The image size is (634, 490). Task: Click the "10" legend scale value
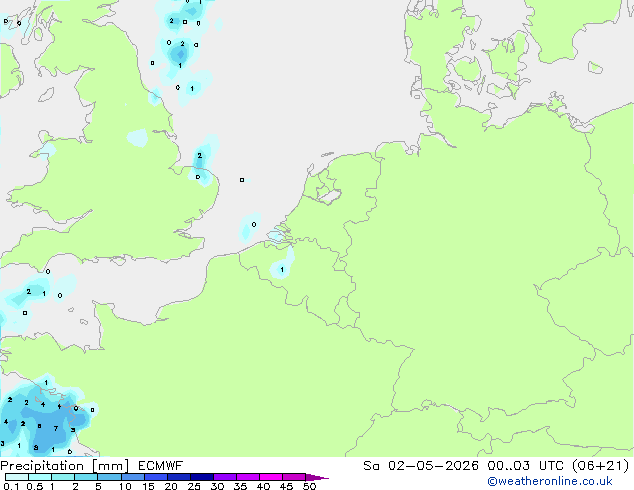(x=125, y=486)
